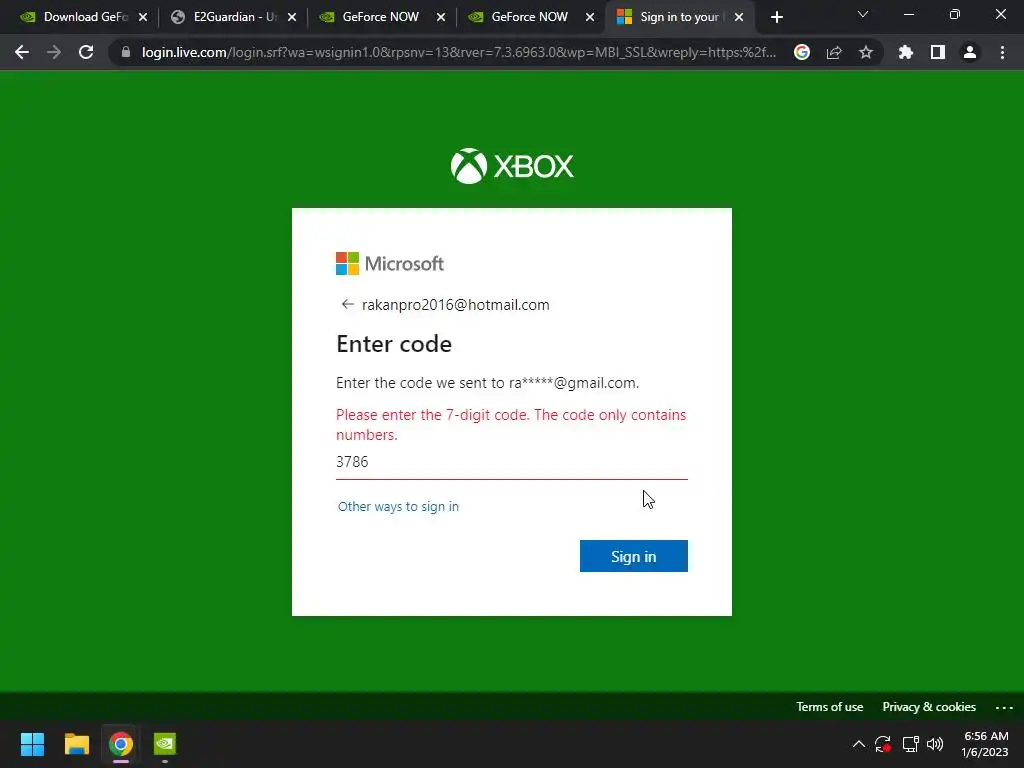Screen dimensions: 1024x768
Task: View site info via the padlock icon
Action: click(126, 52)
